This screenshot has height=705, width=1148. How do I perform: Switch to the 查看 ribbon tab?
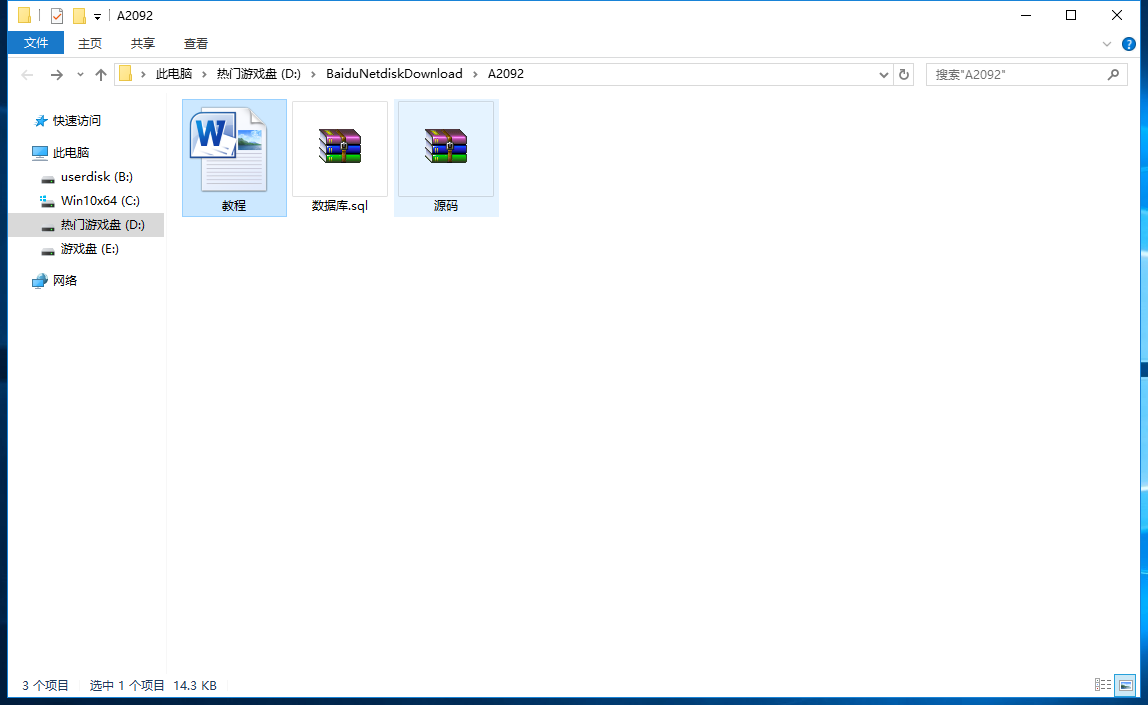(196, 43)
